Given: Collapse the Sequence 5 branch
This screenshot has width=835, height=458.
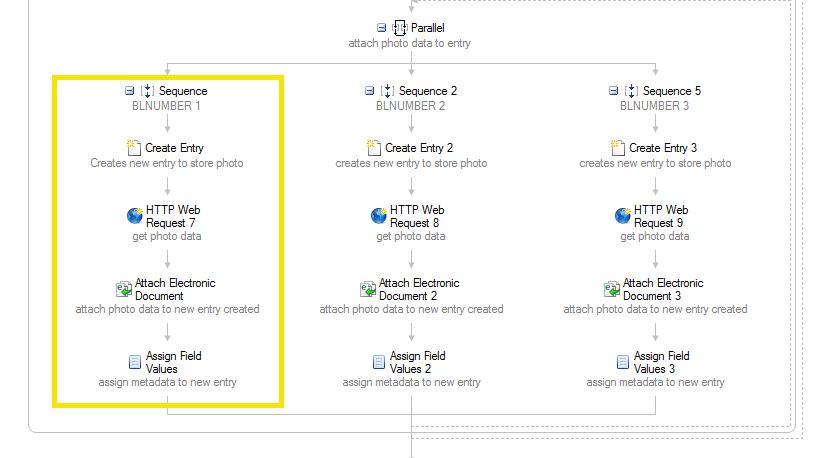Looking at the screenshot, I should (x=613, y=91).
